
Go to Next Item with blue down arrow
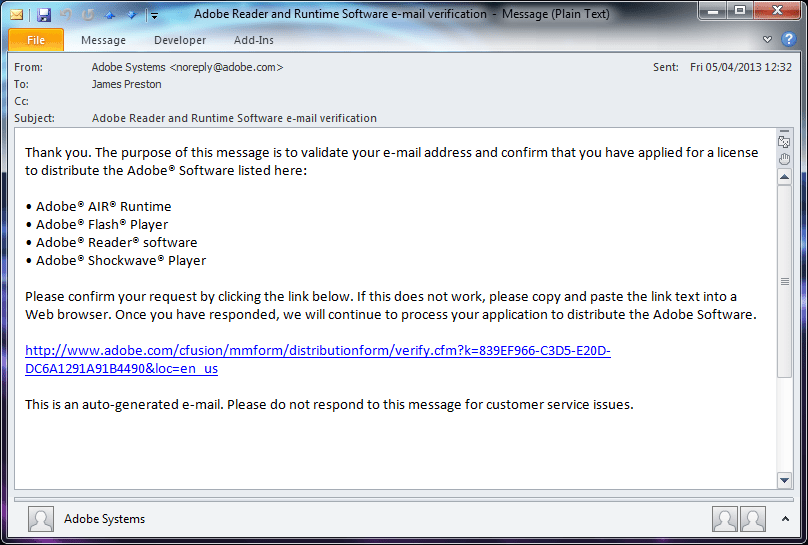[x=132, y=15]
